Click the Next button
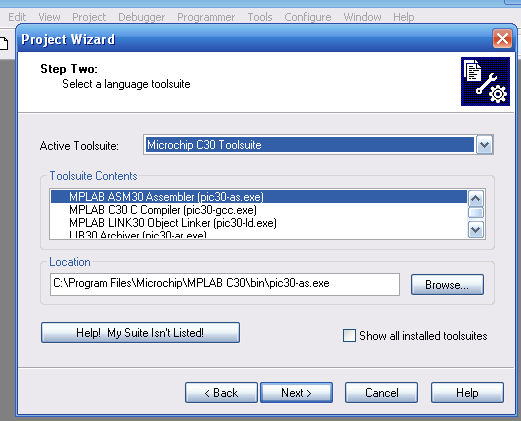 click(x=296, y=393)
